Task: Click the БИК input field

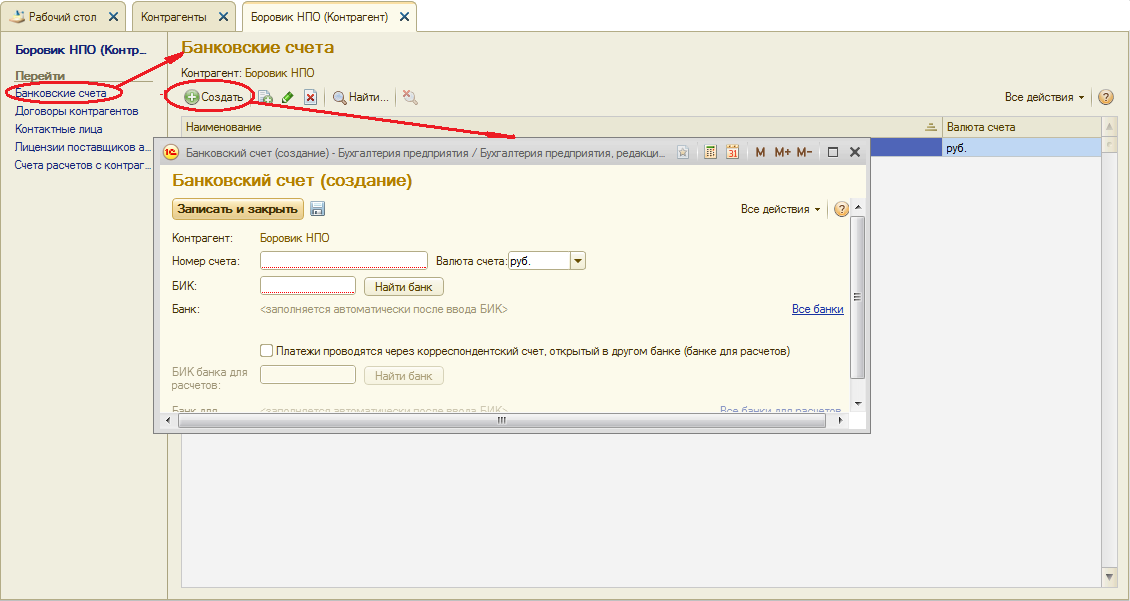Action: 308,285
